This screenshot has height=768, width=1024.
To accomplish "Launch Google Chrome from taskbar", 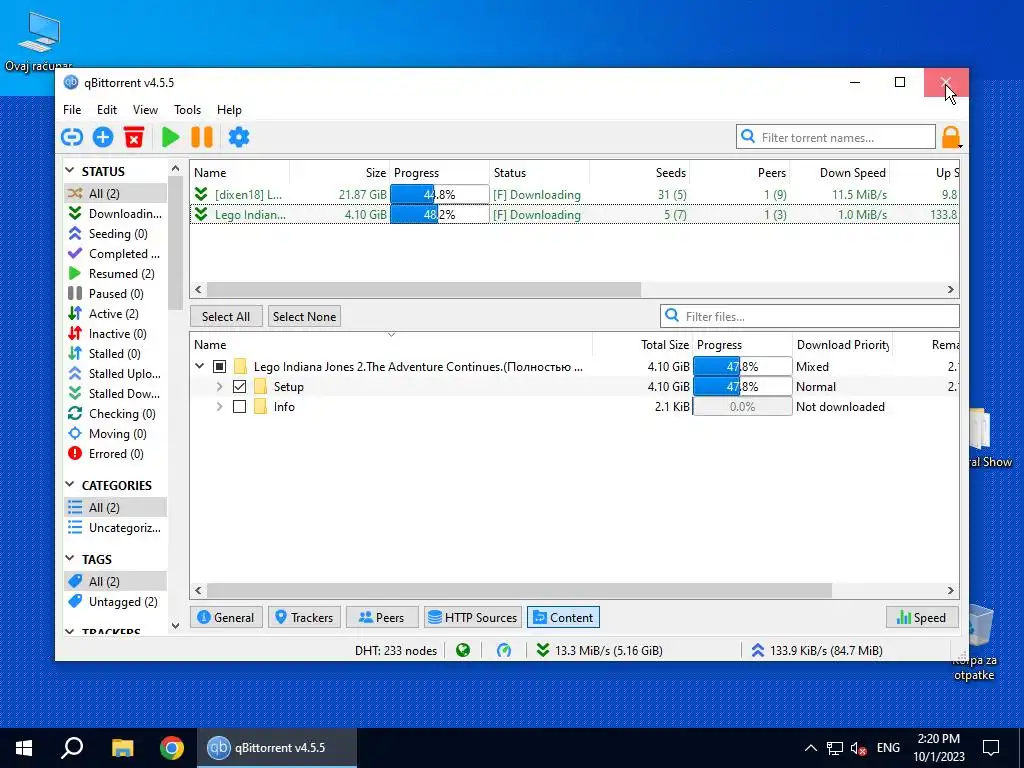I will 172,748.
